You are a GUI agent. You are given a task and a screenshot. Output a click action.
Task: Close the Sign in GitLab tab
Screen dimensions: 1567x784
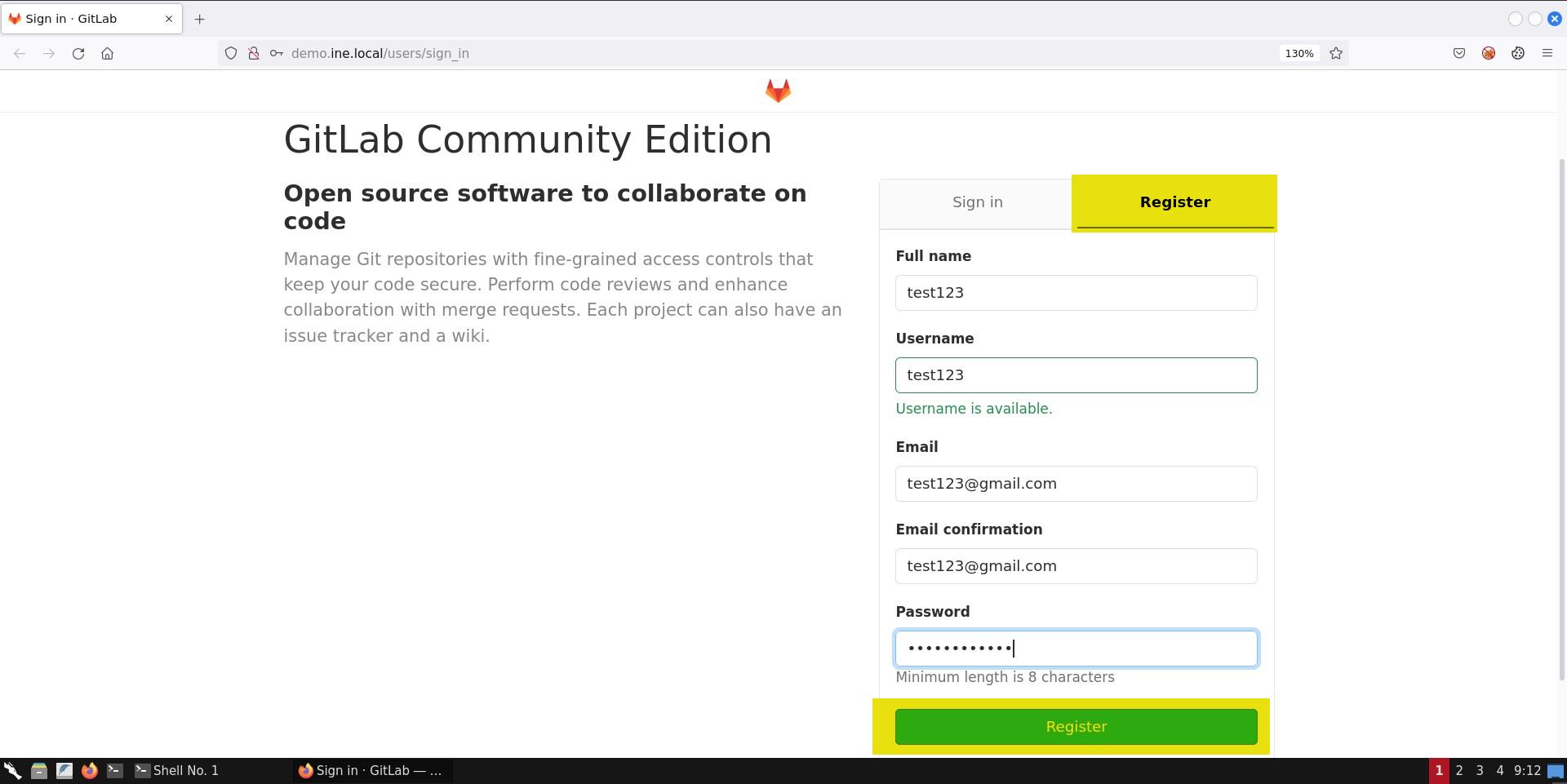click(169, 19)
